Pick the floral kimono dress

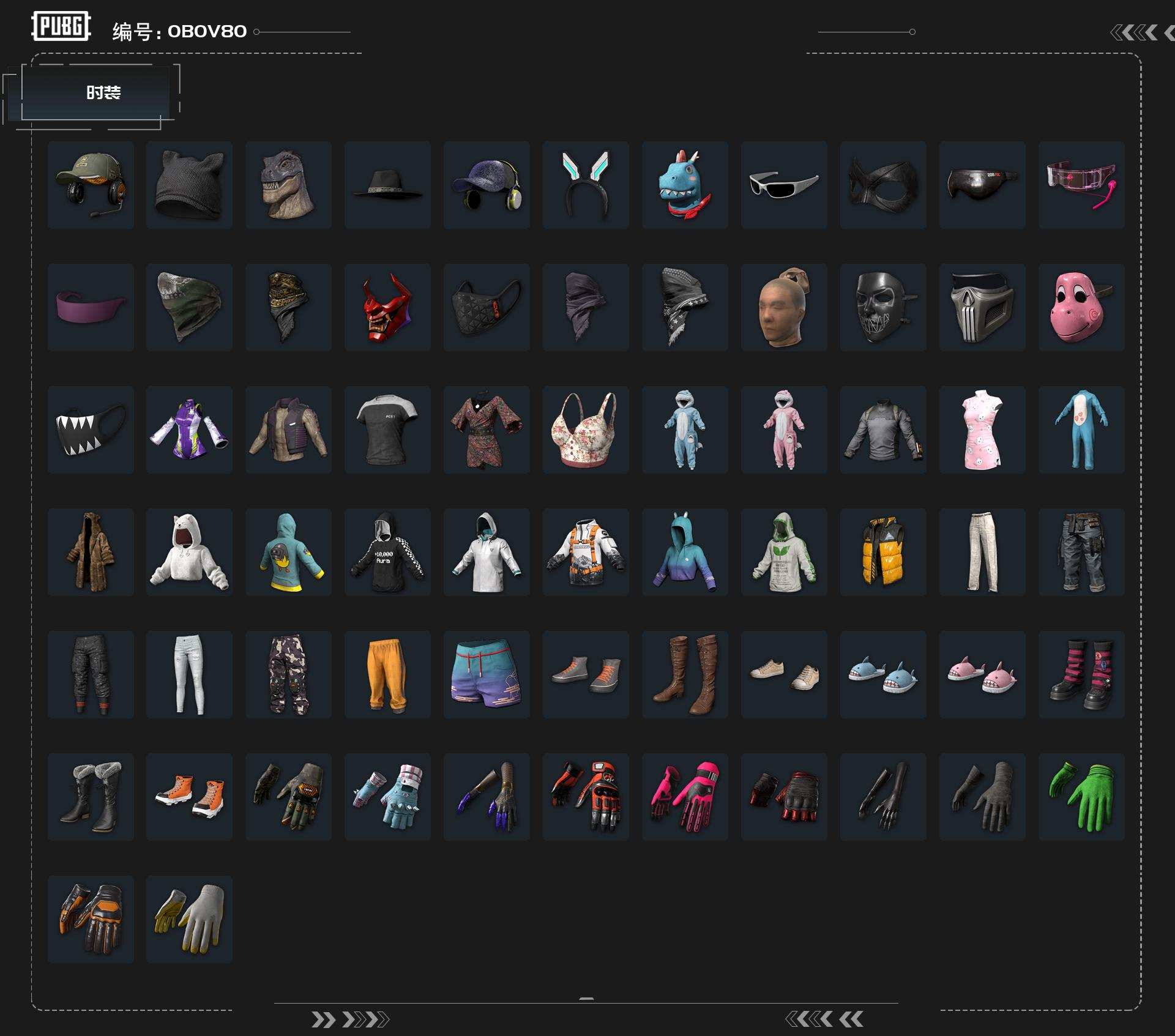[x=487, y=430]
